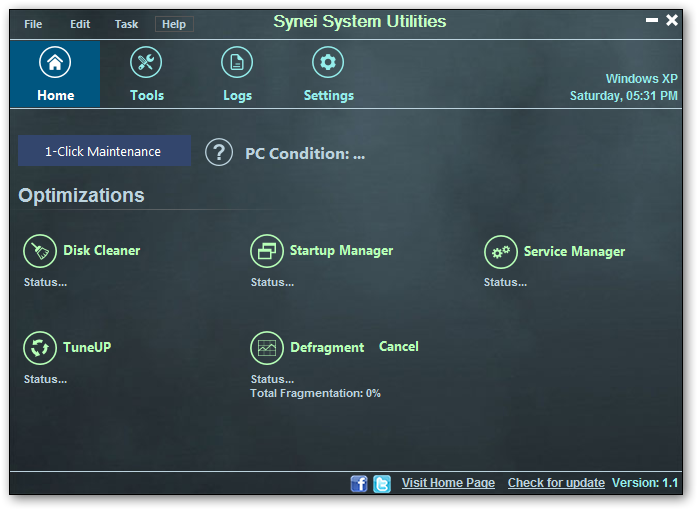Launch Disk Cleaner by its label
698x510 pixels.
(102, 251)
